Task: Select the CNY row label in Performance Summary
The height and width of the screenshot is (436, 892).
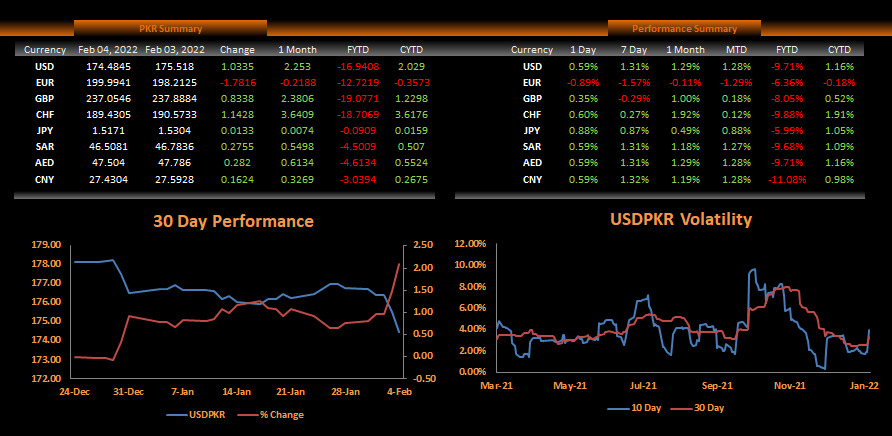Action: pyautogui.click(x=532, y=179)
